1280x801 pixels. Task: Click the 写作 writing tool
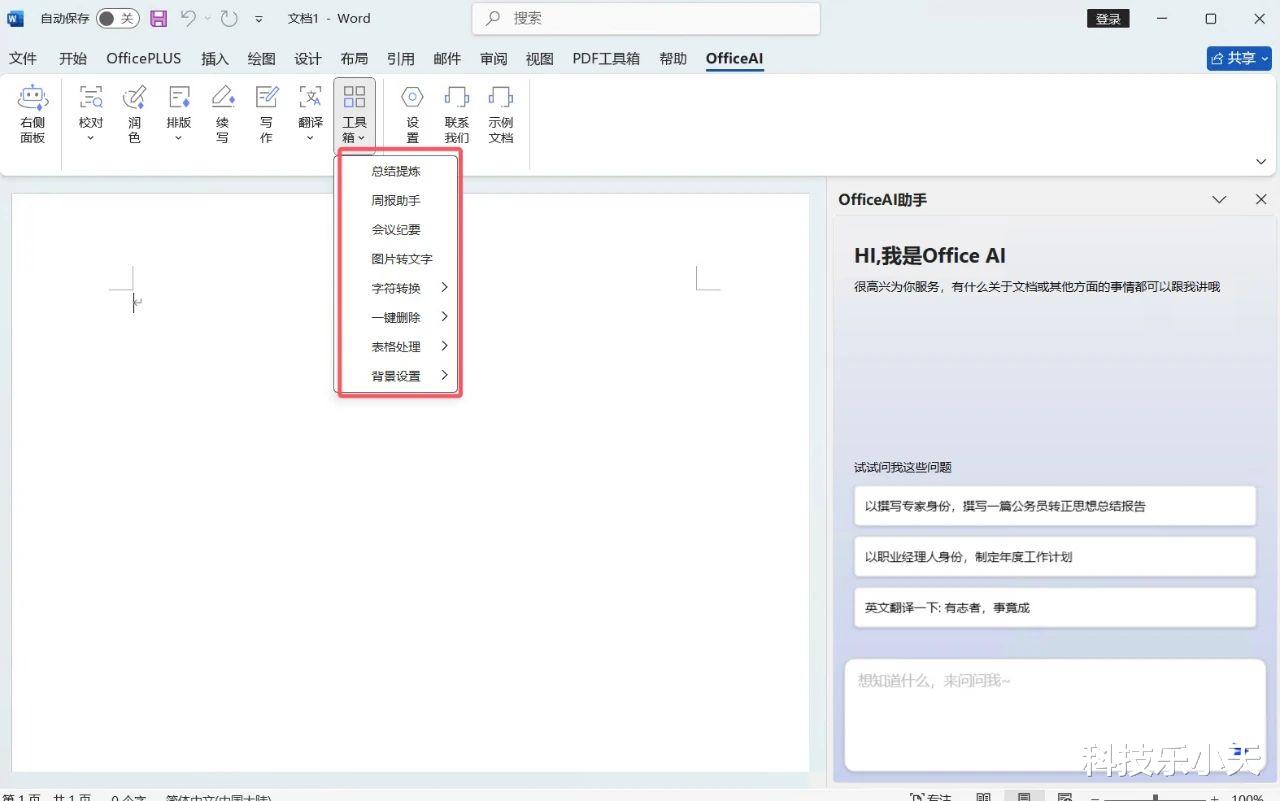[x=266, y=114]
